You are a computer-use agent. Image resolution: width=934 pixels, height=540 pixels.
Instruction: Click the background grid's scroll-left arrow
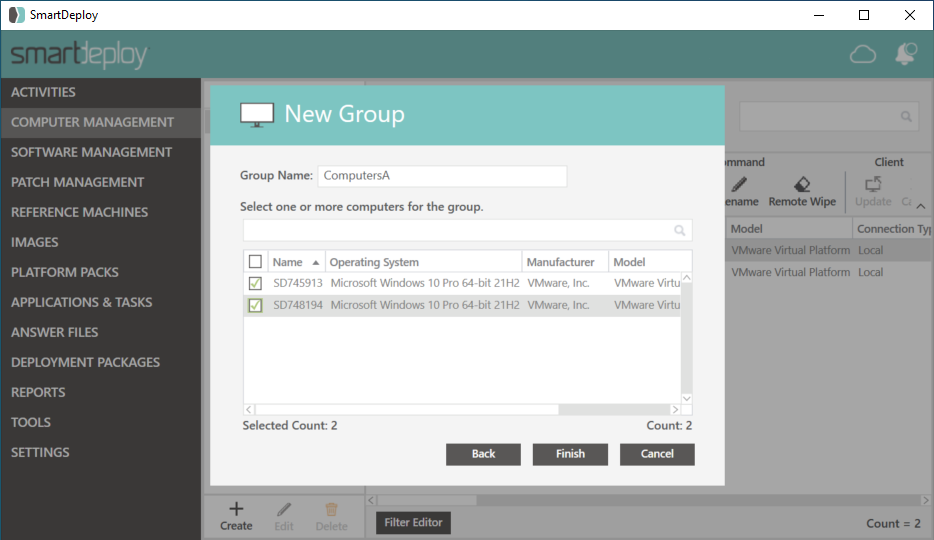(x=371, y=501)
